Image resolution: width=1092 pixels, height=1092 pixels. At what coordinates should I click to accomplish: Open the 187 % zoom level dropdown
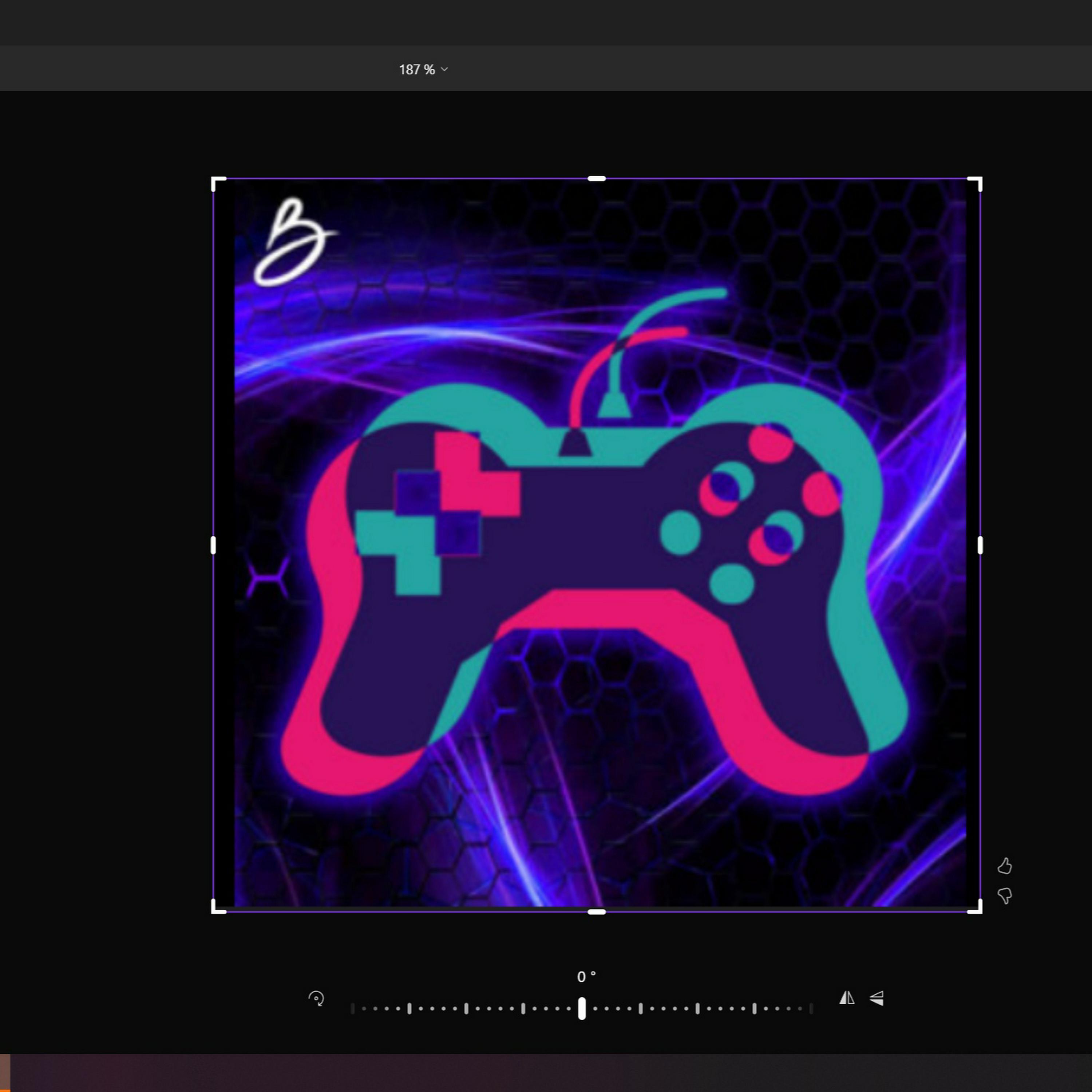coord(423,70)
